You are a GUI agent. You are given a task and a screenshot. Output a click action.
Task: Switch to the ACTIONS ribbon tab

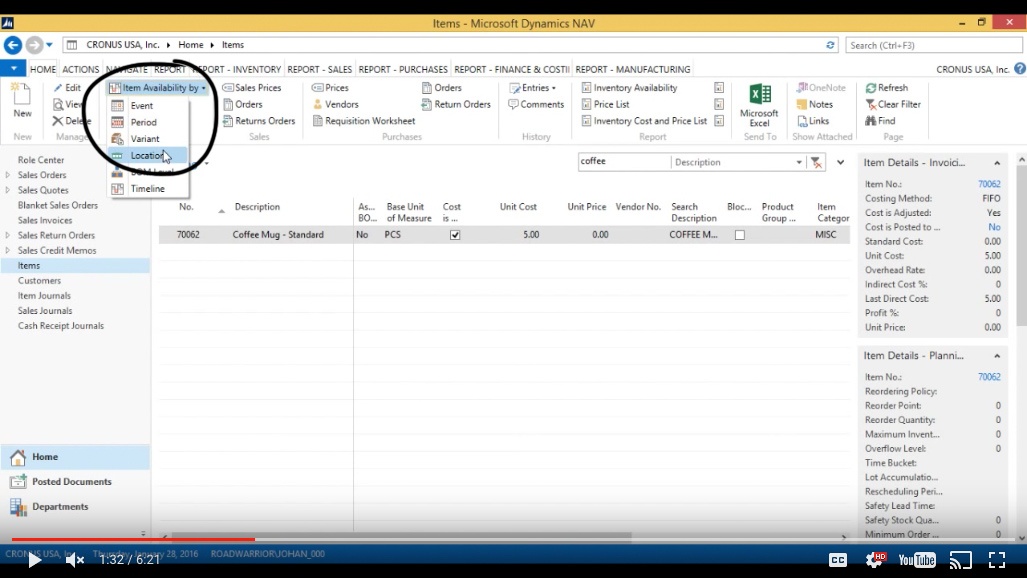pos(81,69)
